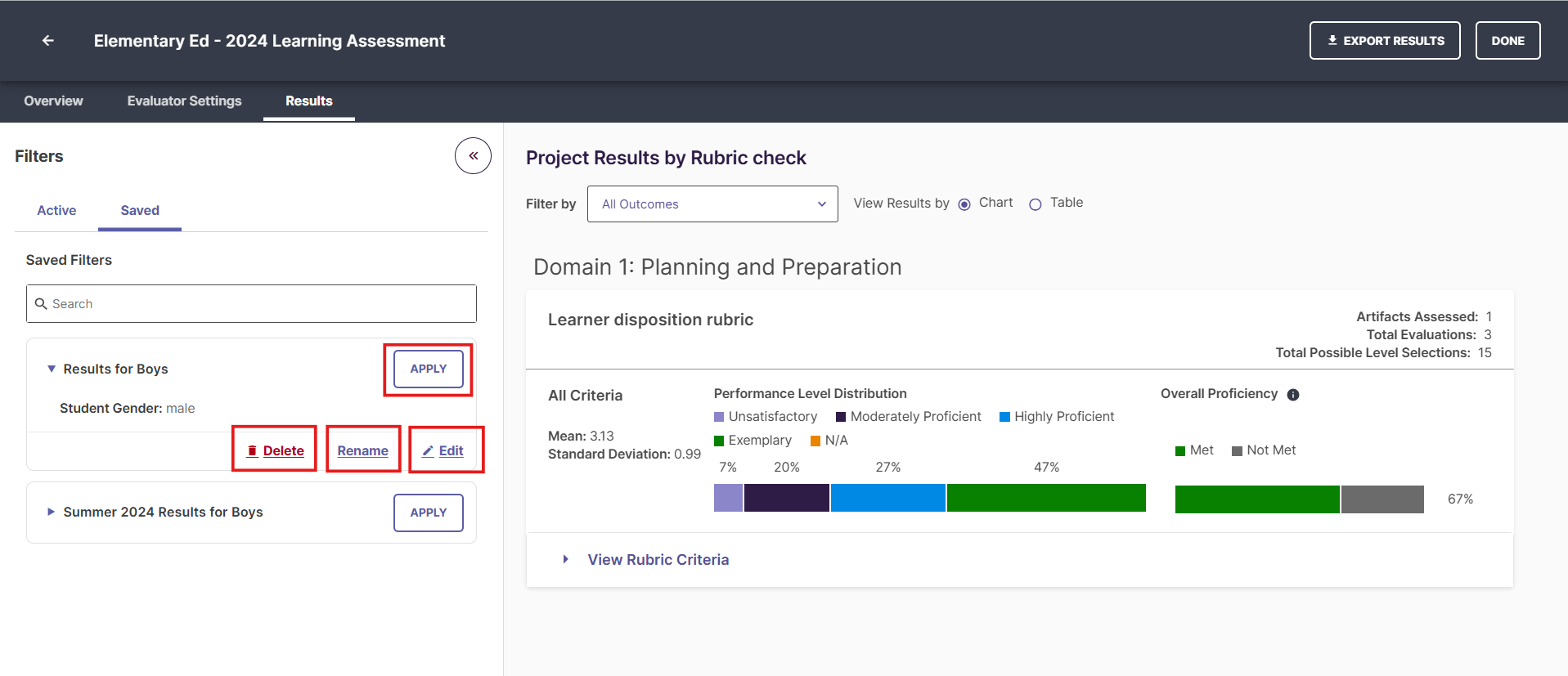The width and height of the screenshot is (1568, 676).
Task: Select the Chart view radio button
Action: coord(964,204)
